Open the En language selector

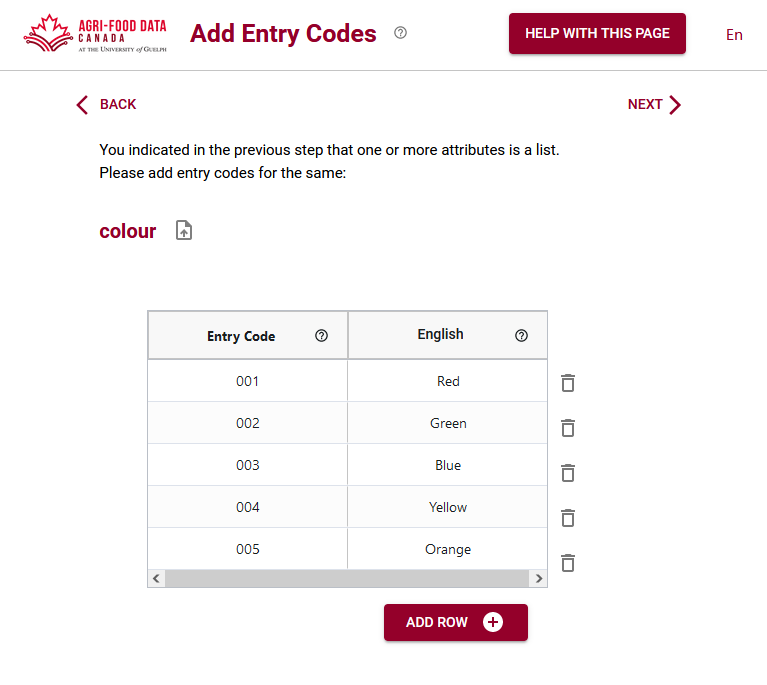click(x=734, y=35)
